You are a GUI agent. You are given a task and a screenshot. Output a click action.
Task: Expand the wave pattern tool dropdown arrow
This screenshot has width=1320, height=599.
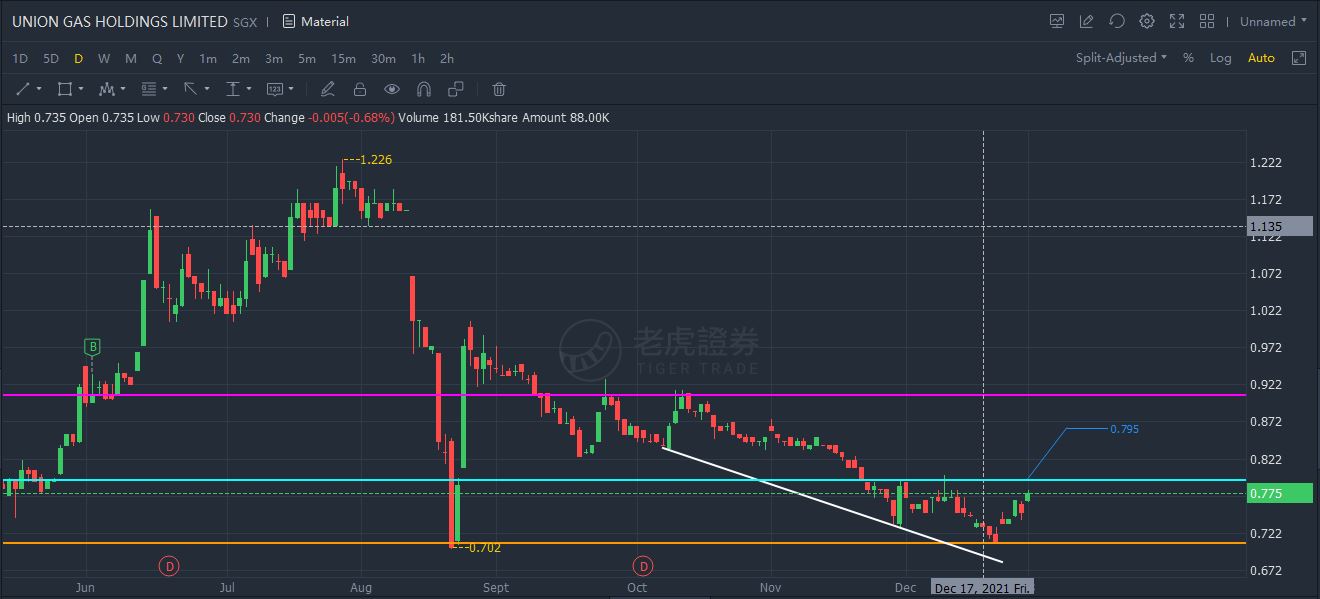coord(123,89)
